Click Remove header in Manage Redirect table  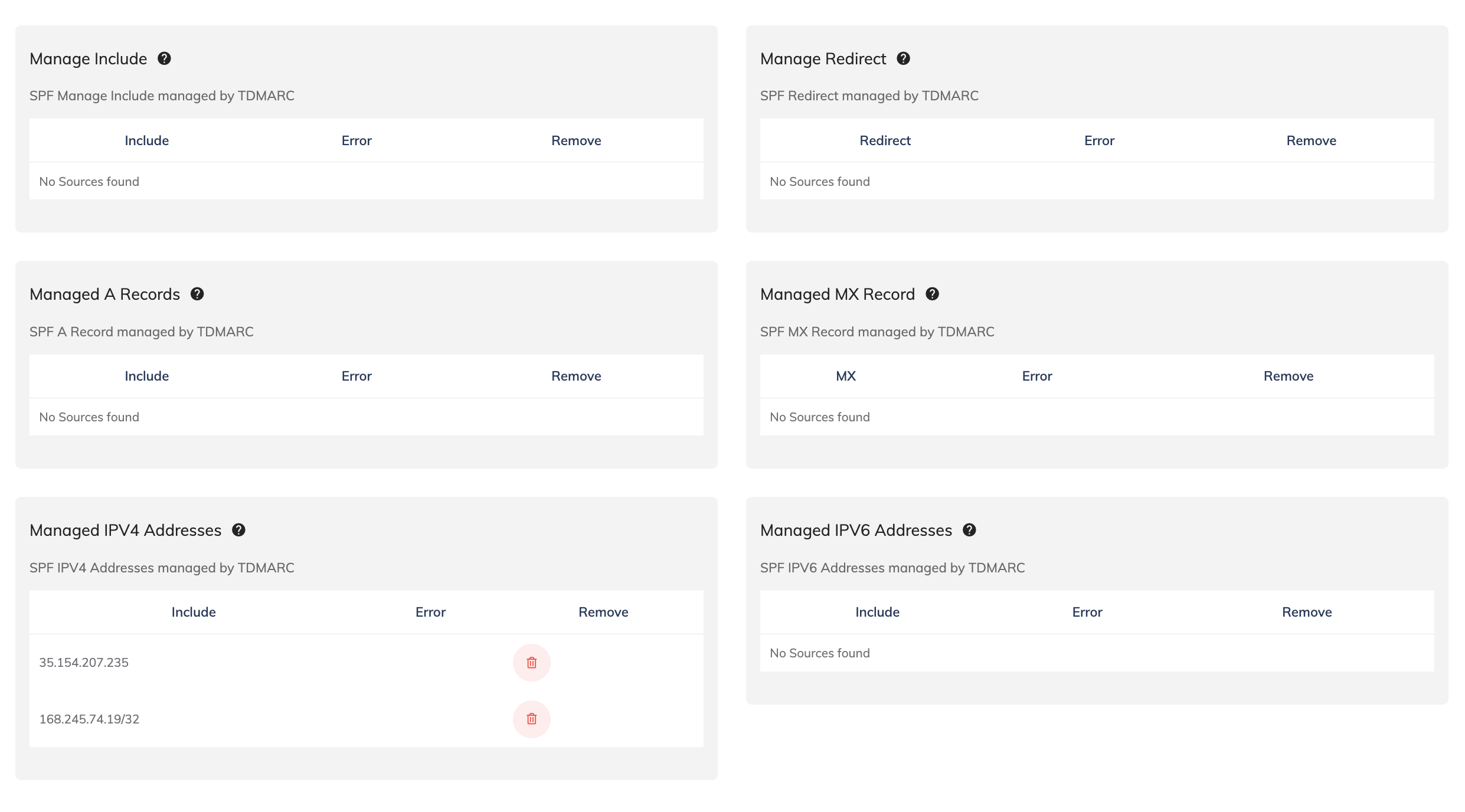coord(1311,140)
